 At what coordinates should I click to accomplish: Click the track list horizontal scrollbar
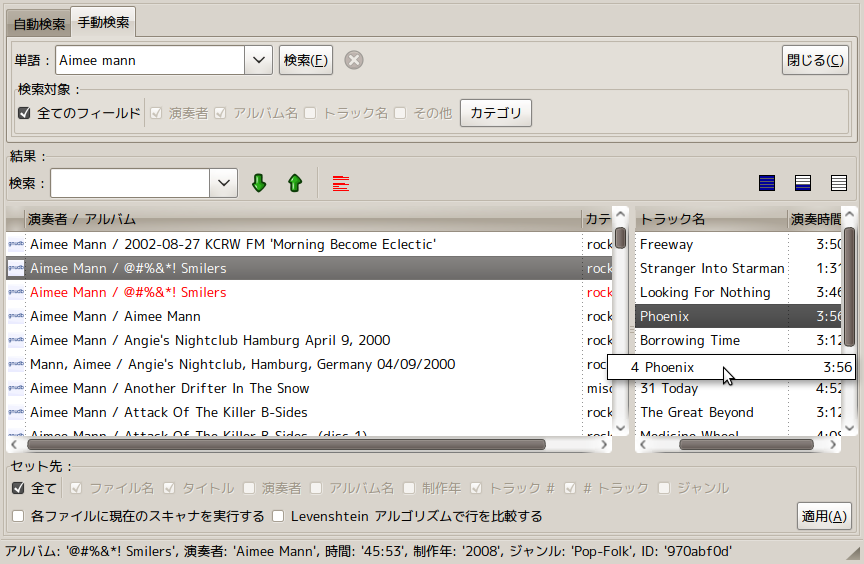point(746,444)
